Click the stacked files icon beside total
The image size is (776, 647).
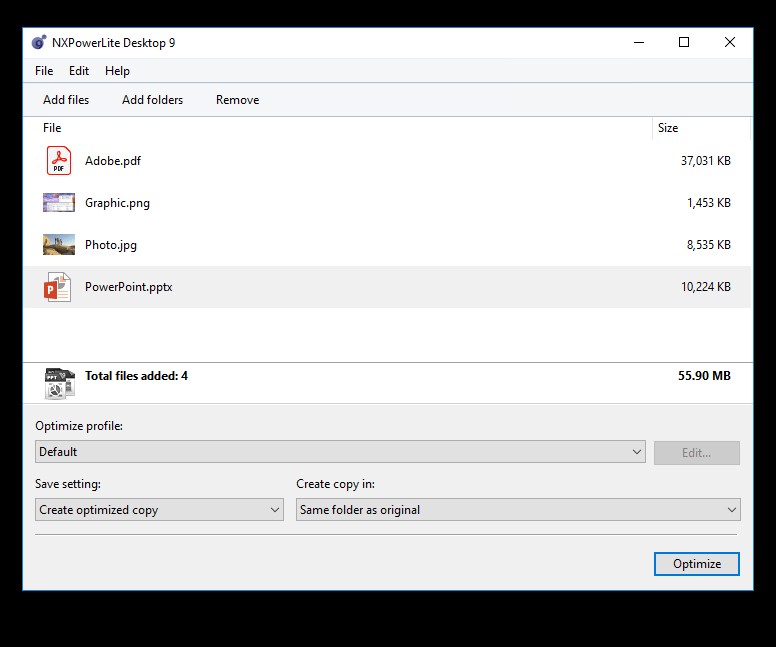(x=59, y=383)
